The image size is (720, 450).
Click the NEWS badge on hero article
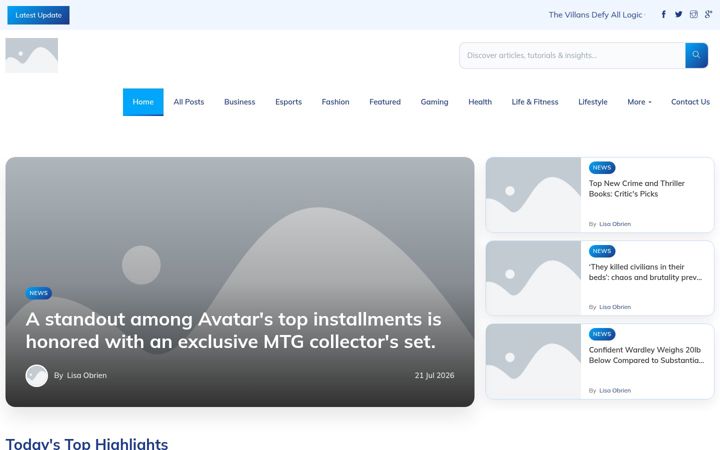[39, 293]
